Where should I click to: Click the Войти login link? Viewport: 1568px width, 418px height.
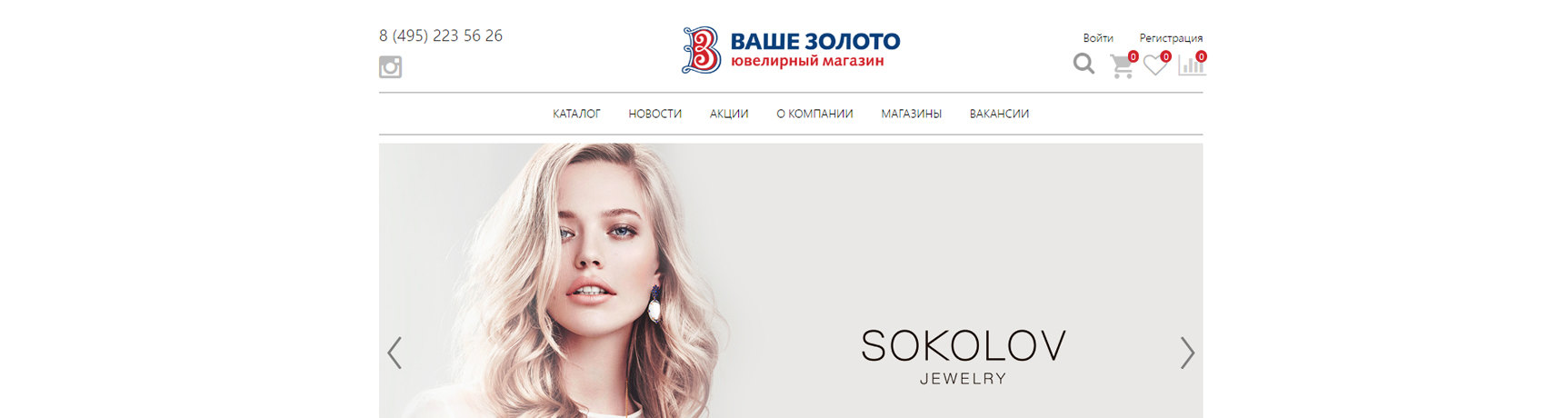[x=1098, y=38]
